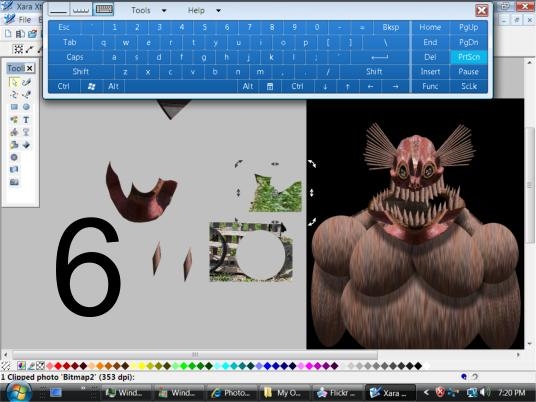Select the QuickShape tool
The image size is (536, 402).
point(14,120)
